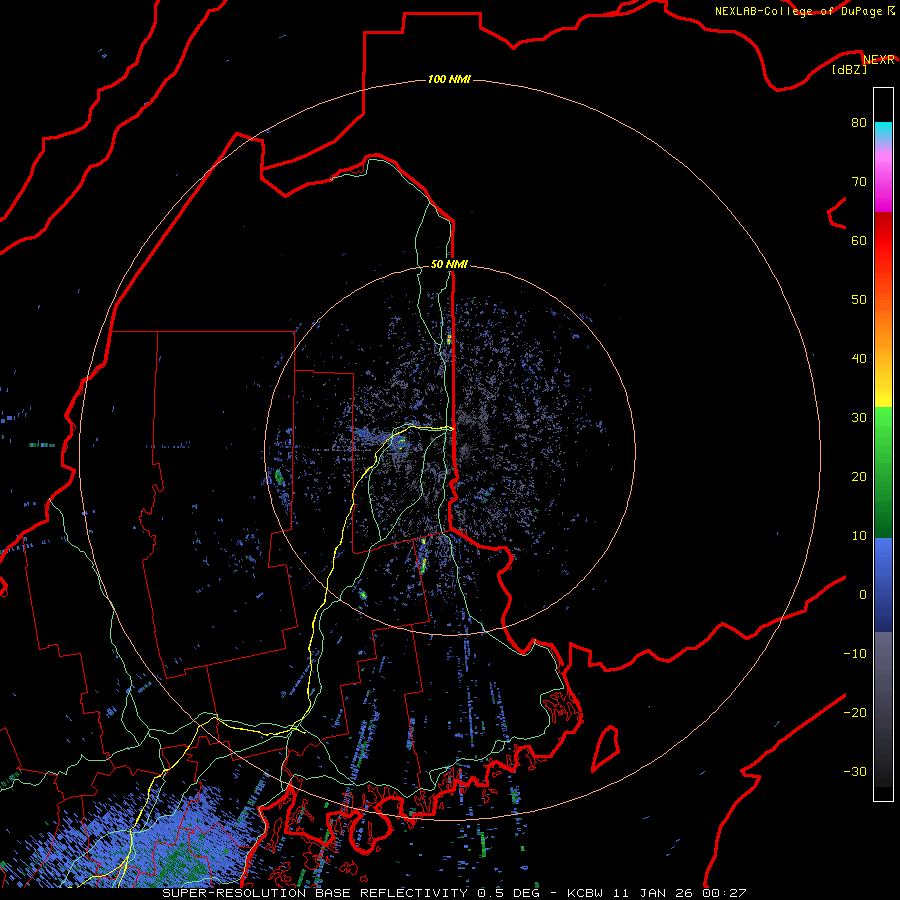The image size is (900, 900).
Task: Click the 80 value on the dBZ scale
Action: (x=859, y=122)
